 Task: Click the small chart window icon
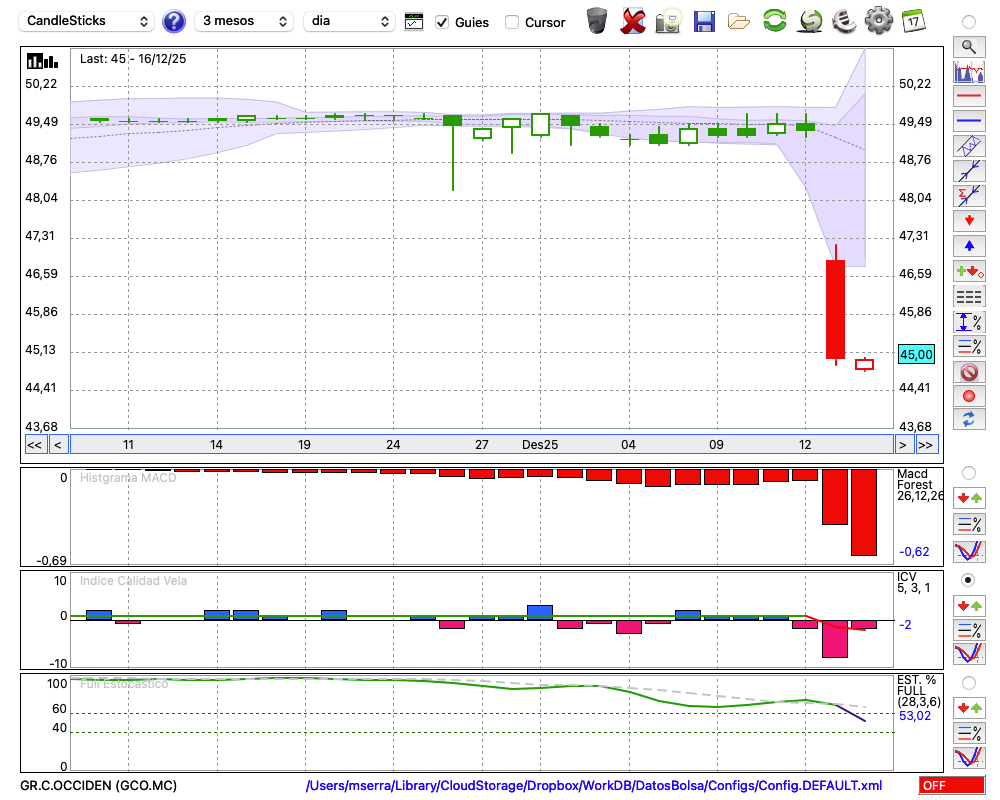click(414, 22)
